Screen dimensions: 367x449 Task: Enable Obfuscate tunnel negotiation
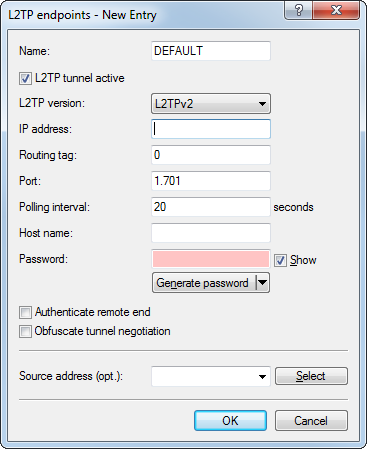25,331
